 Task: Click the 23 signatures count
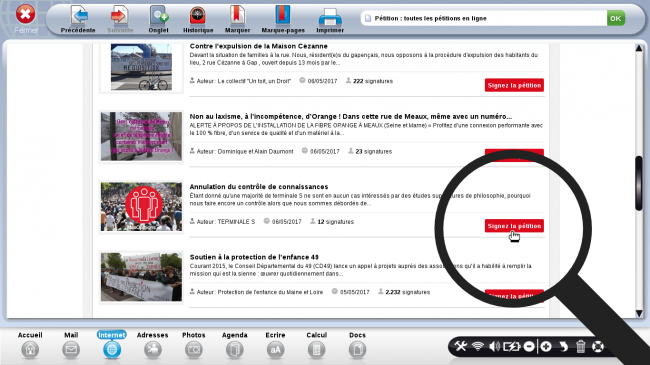click(374, 152)
